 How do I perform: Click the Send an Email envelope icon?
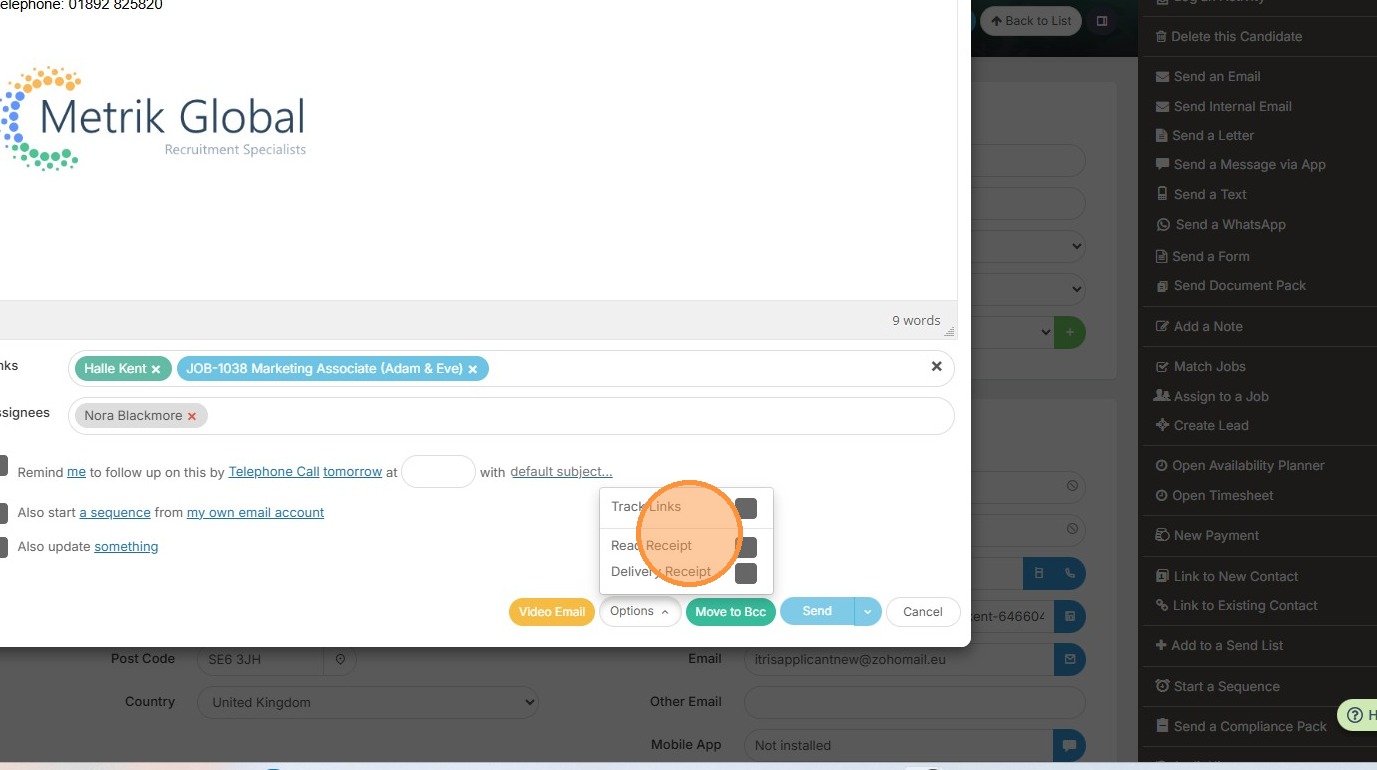pos(1162,77)
